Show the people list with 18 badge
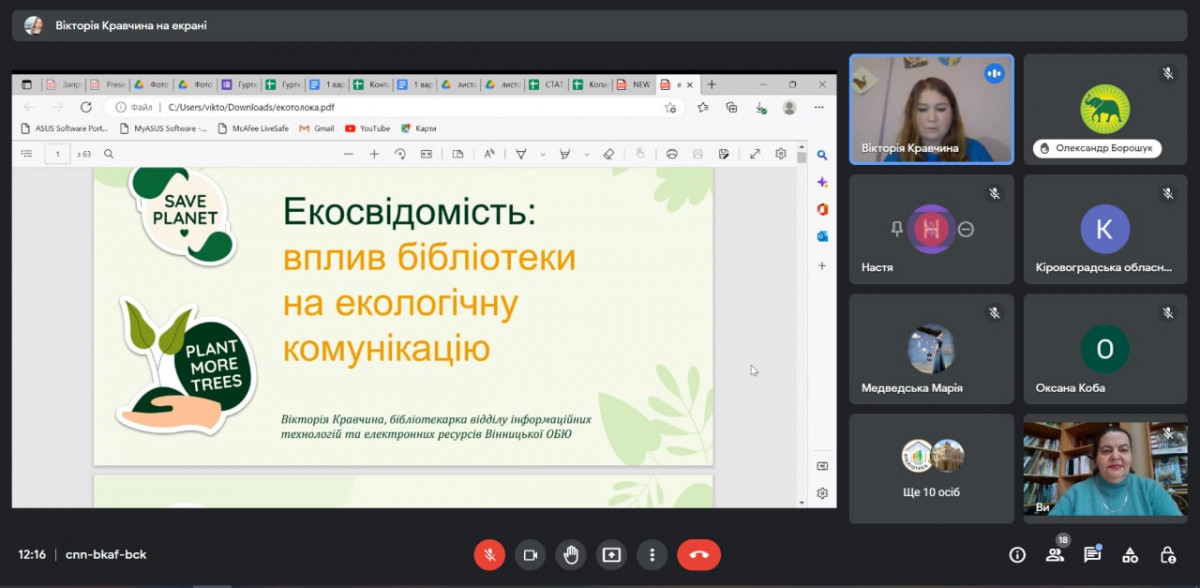Image resolution: width=1200 pixels, height=588 pixels. [1055, 555]
